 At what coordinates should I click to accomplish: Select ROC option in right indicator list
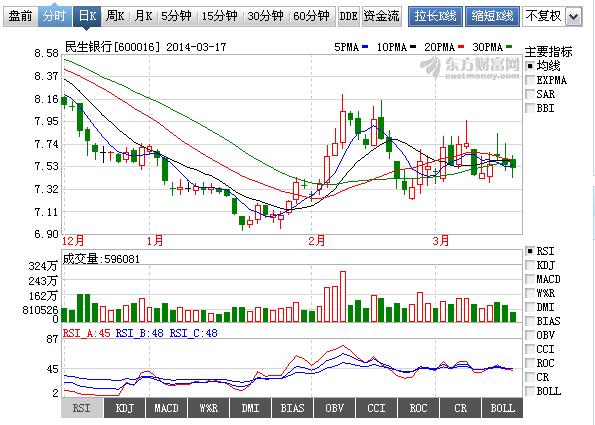540,363
